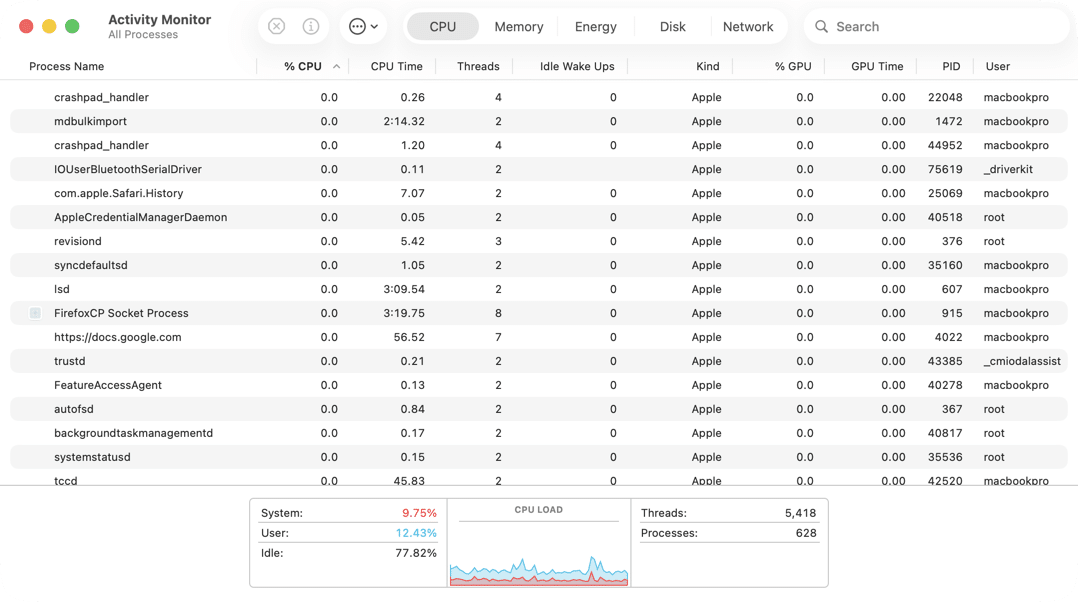Viewport: 1078px width, 602px height.
Task: Select the syncdefaultsd process row
Action: [539, 265]
